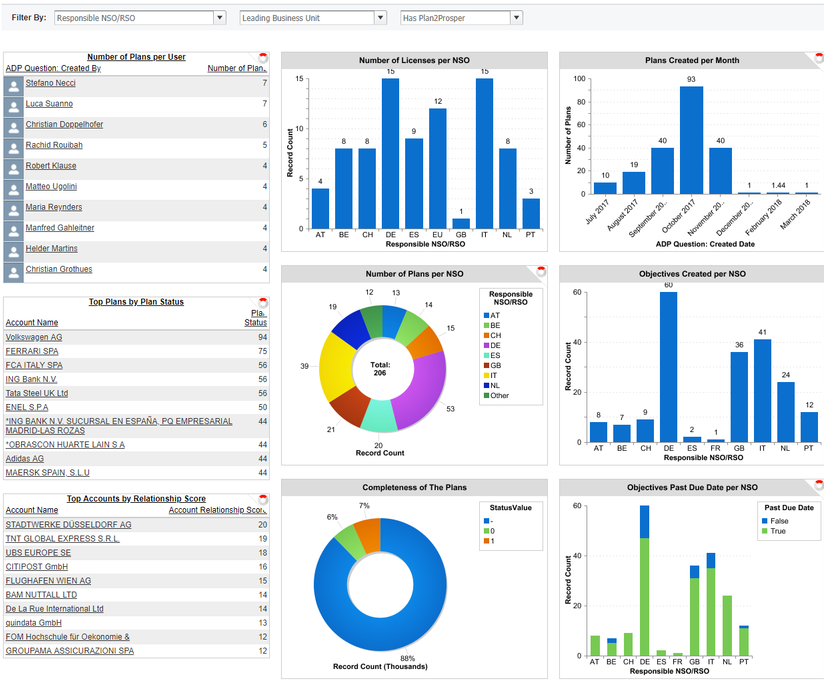This screenshot has width=824, height=681.
Task: Click the GB bar in Objectives Created per NSO
Action: [739, 397]
